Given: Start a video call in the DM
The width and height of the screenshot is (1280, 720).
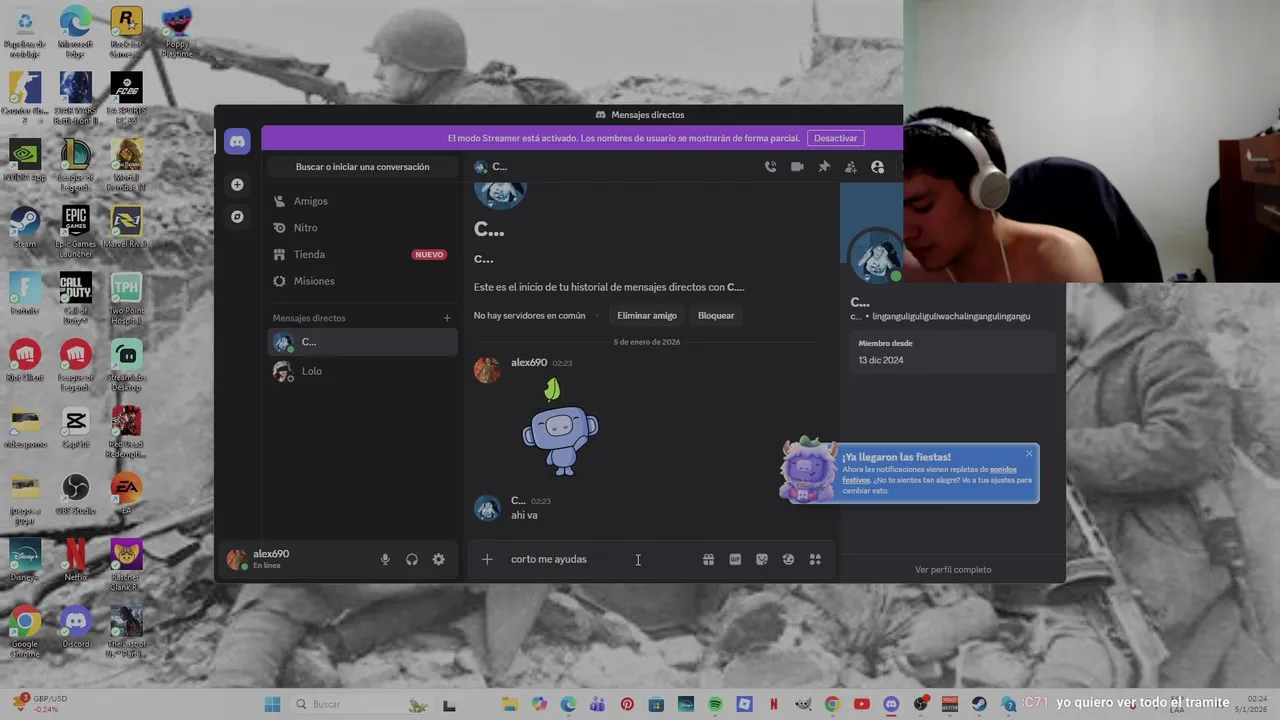Looking at the screenshot, I should [x=797, y=167].
